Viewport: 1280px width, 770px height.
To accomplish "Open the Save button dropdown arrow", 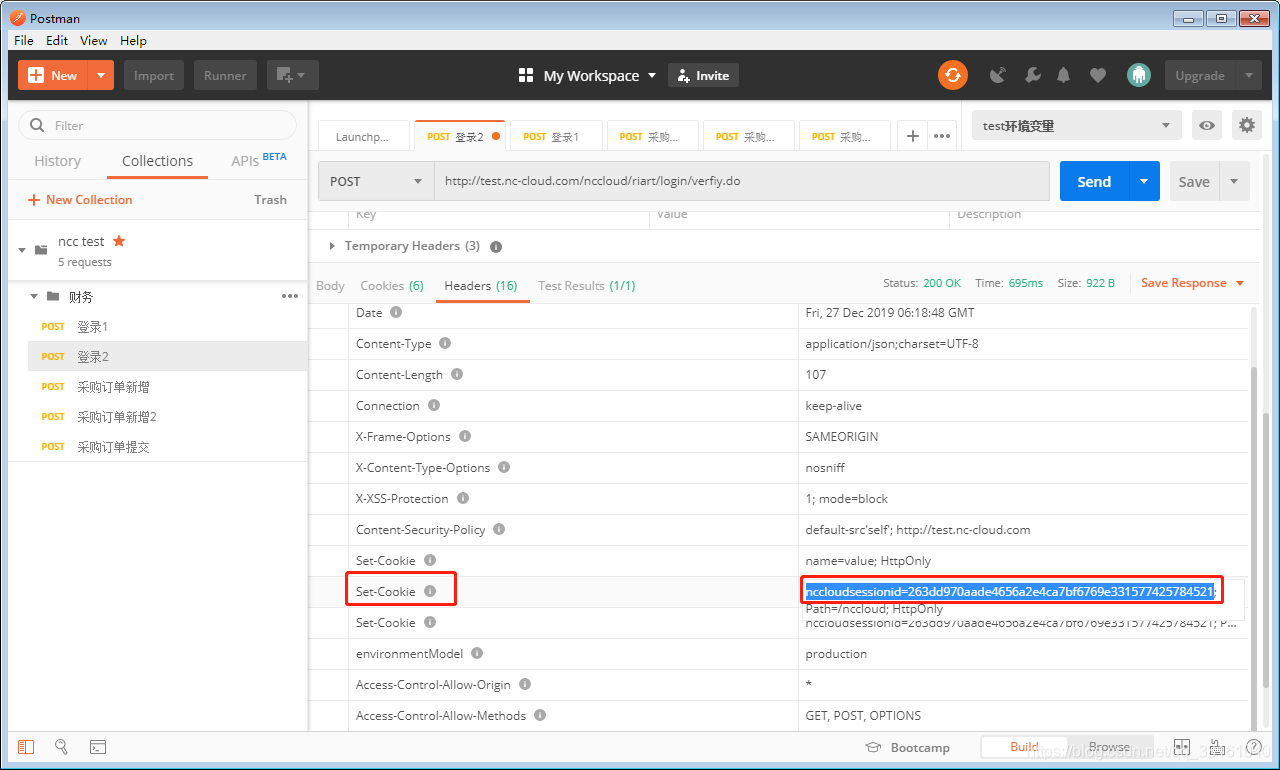I will (1234, 181).
